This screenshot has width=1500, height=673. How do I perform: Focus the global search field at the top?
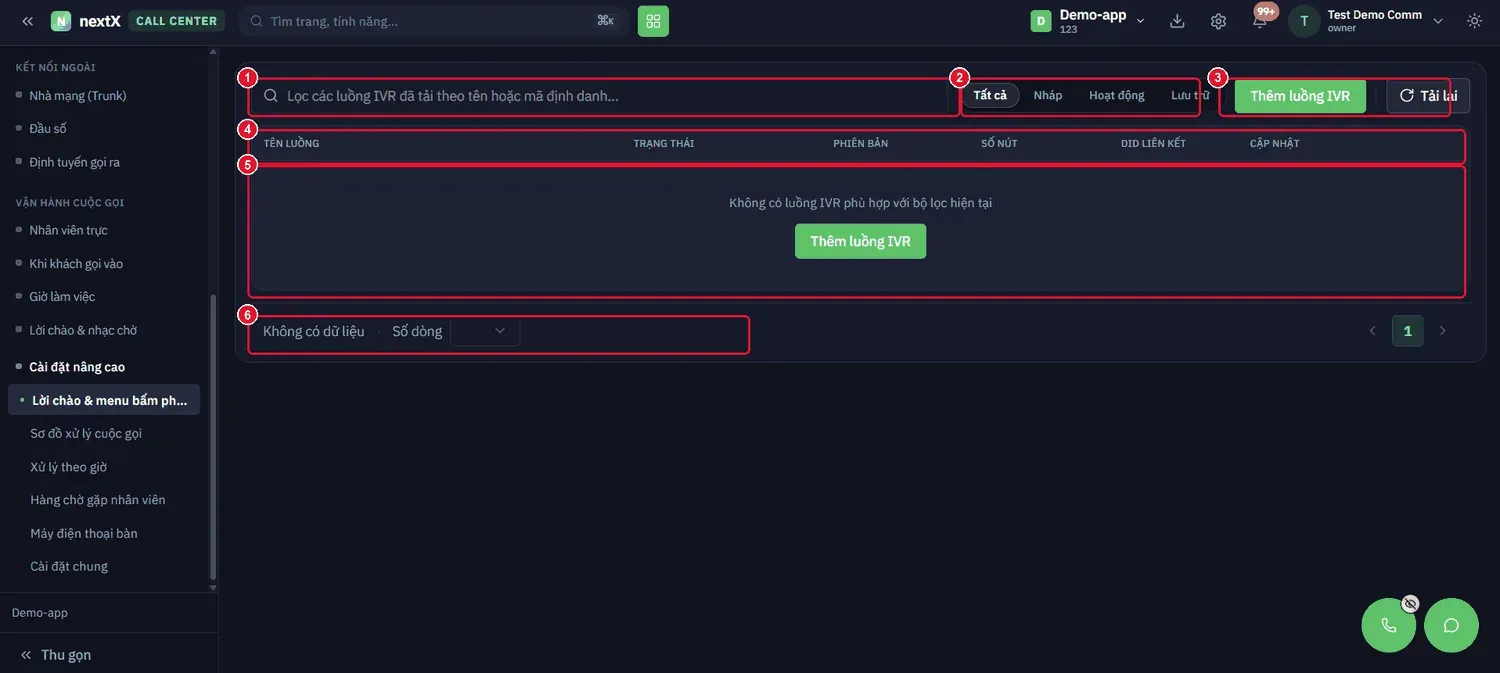pos(434,21)
